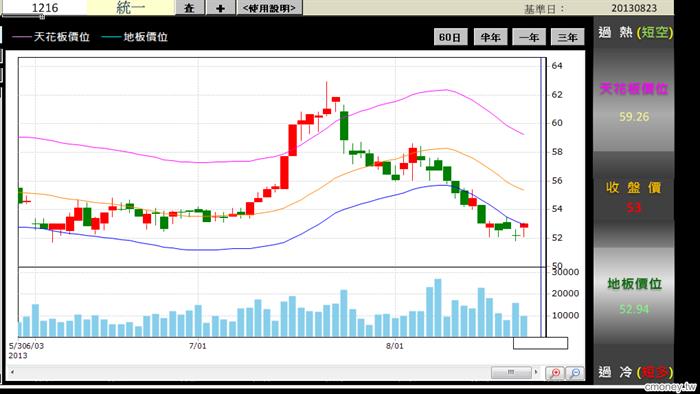Click the empty box below the chart

[540, 343]
